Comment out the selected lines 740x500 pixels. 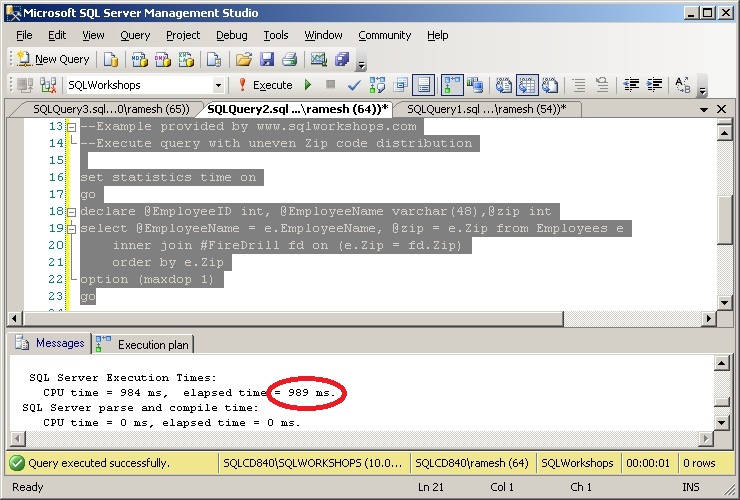coord(579,85)
